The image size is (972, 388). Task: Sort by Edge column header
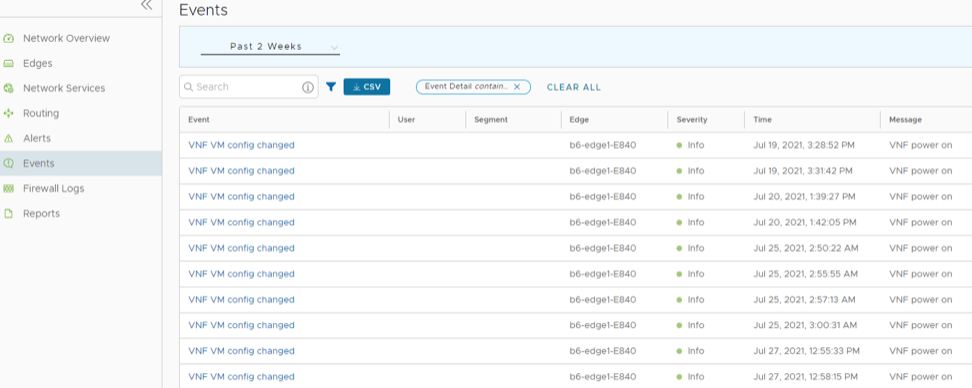click(x=579, y=120)
